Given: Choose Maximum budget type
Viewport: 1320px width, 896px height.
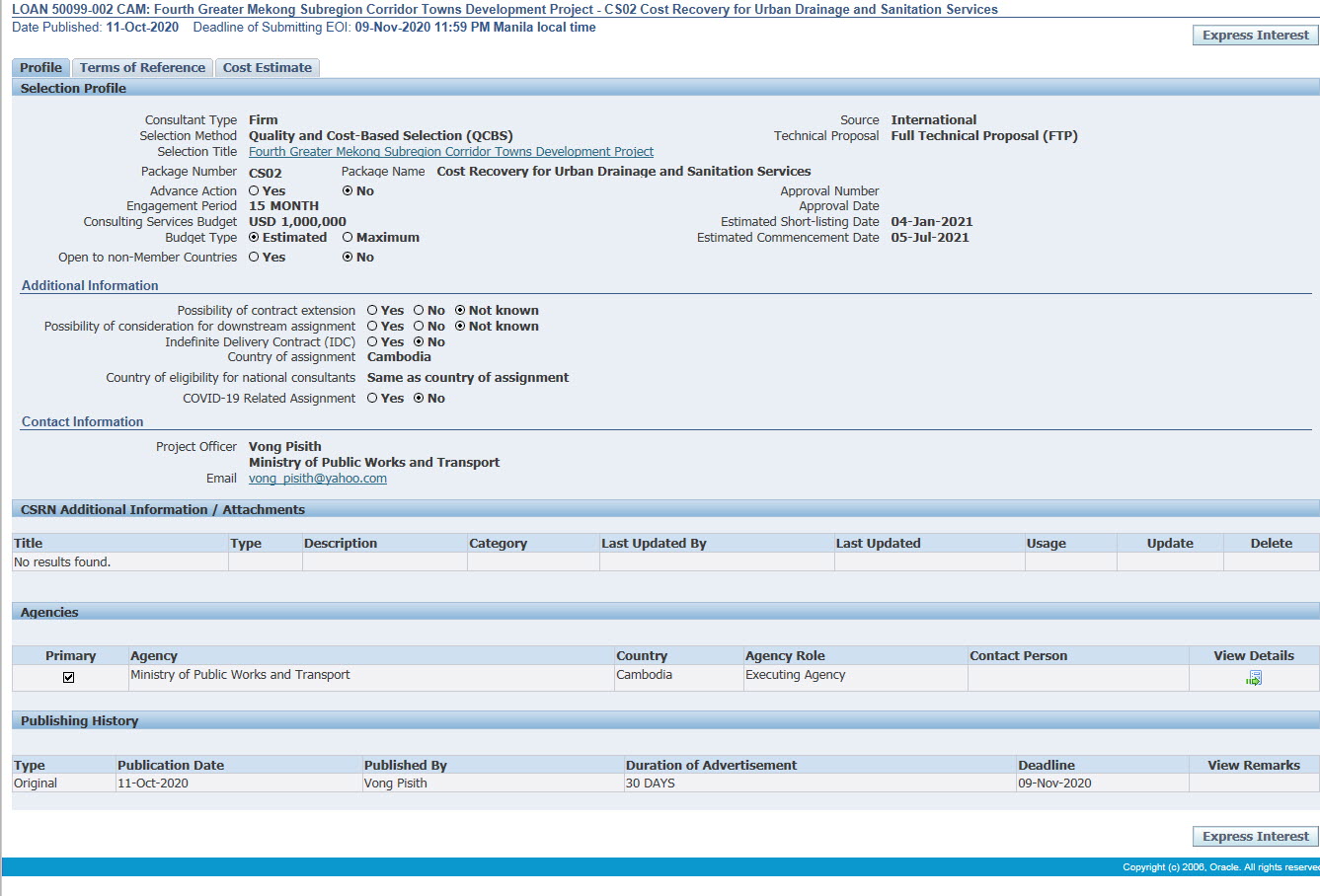Looking at the screenshot, I should (348, 238).
